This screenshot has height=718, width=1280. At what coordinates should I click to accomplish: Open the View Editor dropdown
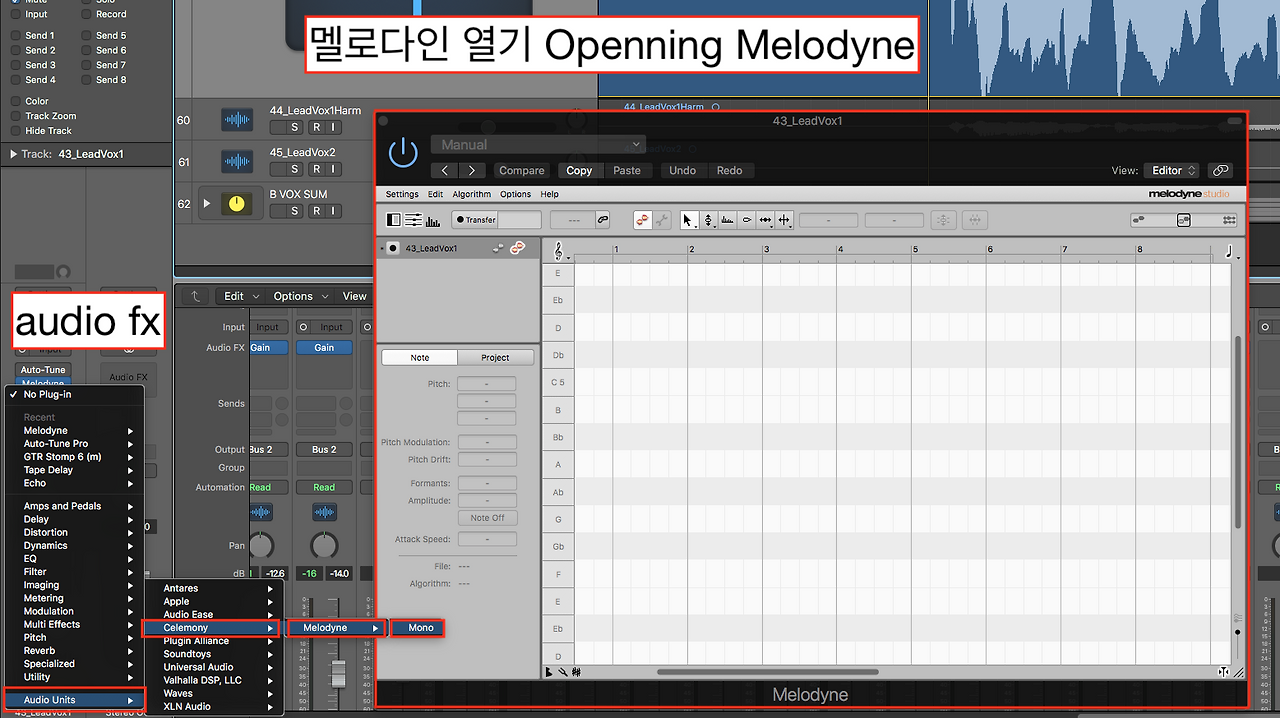click(1171, 171)
